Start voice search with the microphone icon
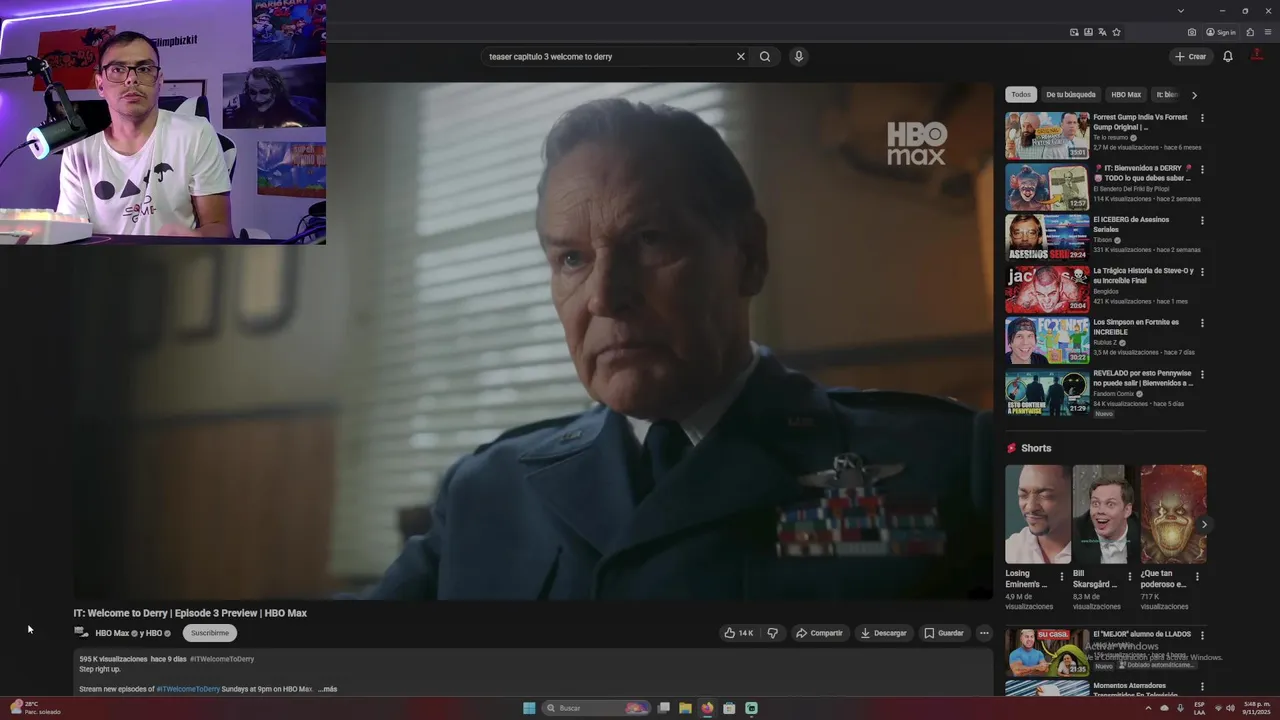Screen dimensions: 1280x720 [798, 57]
